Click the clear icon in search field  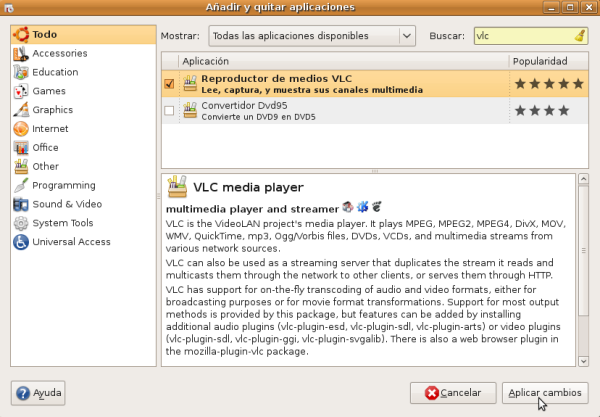(580, 36)
